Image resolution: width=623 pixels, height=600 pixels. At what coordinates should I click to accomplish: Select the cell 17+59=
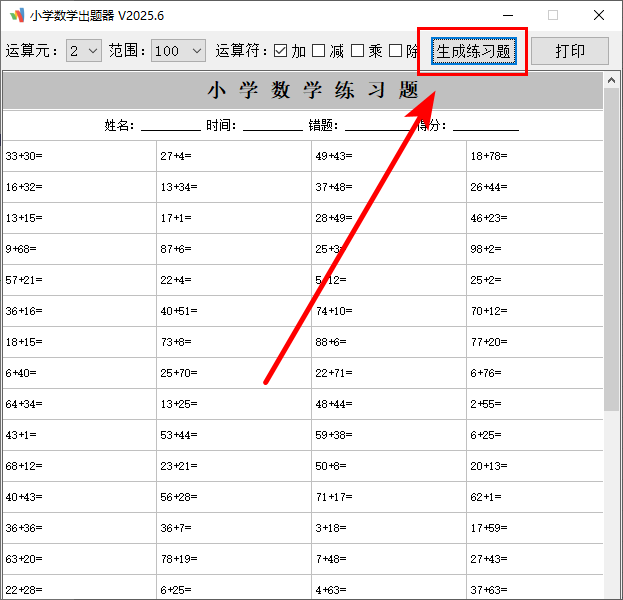pyautogui.click(x=535, y=528)
